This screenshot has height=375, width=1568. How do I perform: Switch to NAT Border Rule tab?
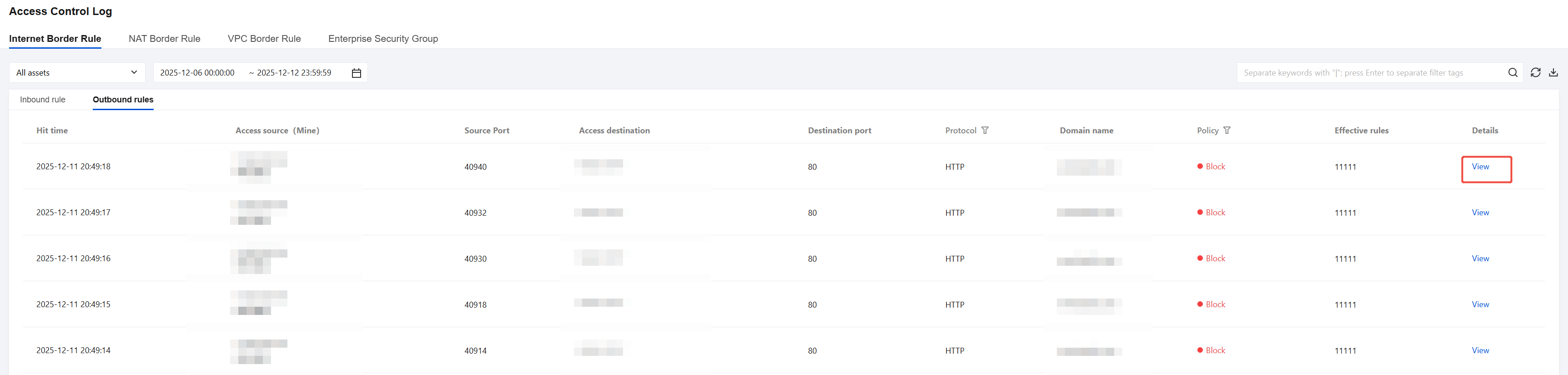(164, 38)
